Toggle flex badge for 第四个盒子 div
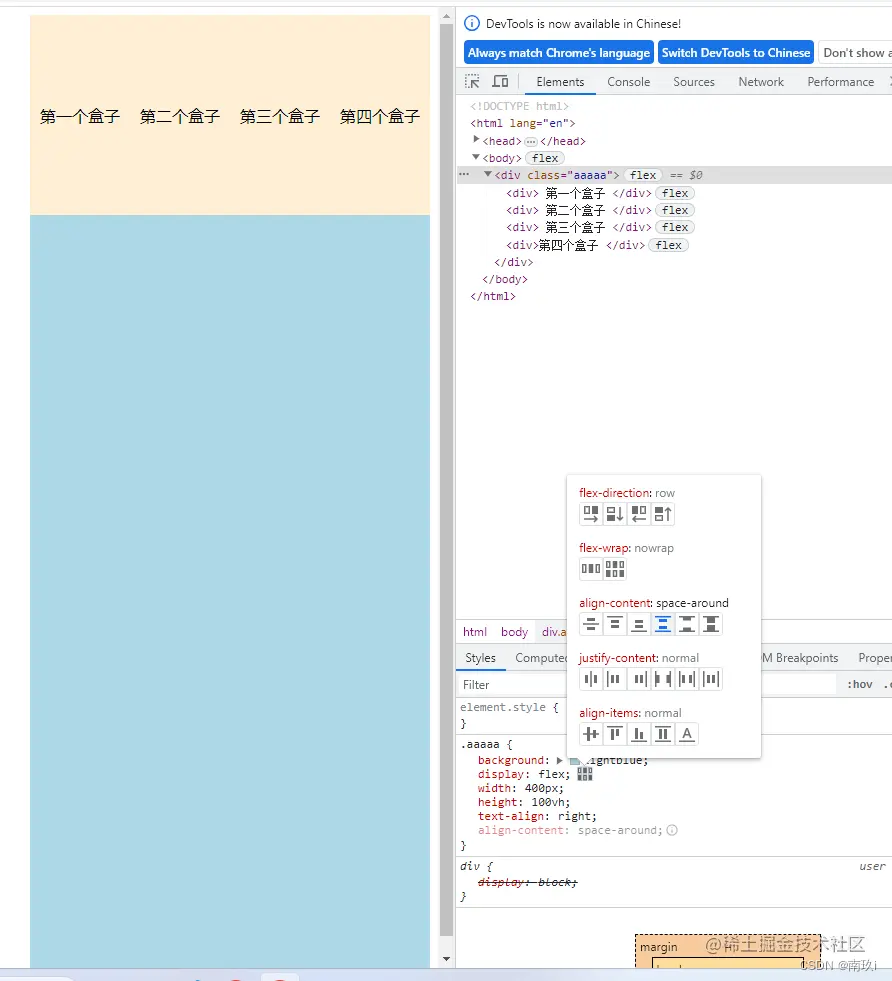 tap(669, 245)
